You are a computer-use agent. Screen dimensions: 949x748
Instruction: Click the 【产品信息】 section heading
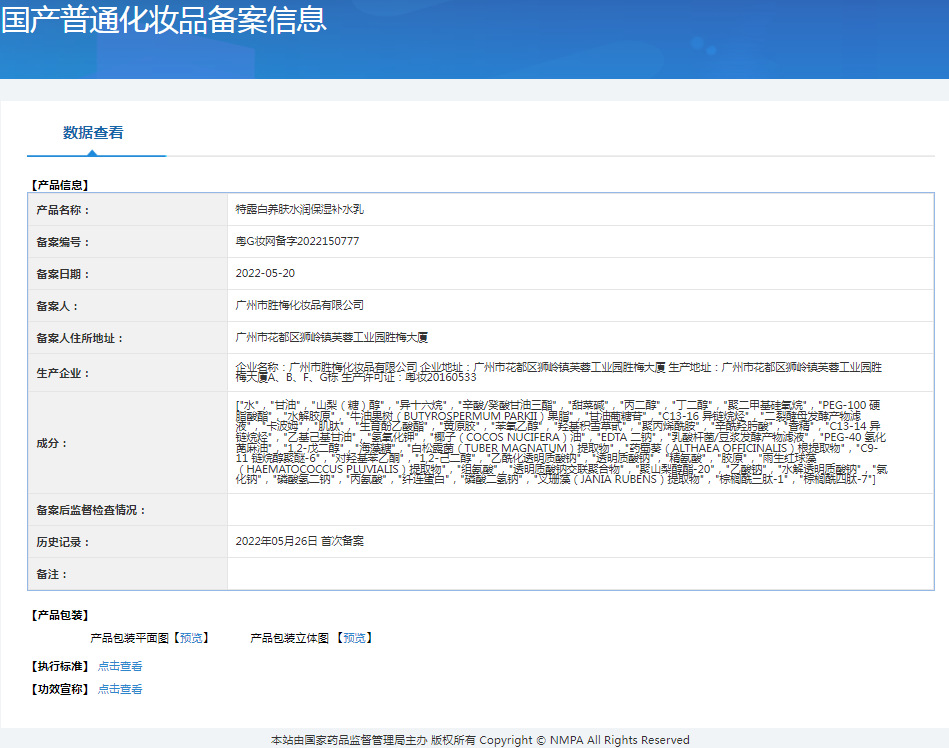point(60,185)
